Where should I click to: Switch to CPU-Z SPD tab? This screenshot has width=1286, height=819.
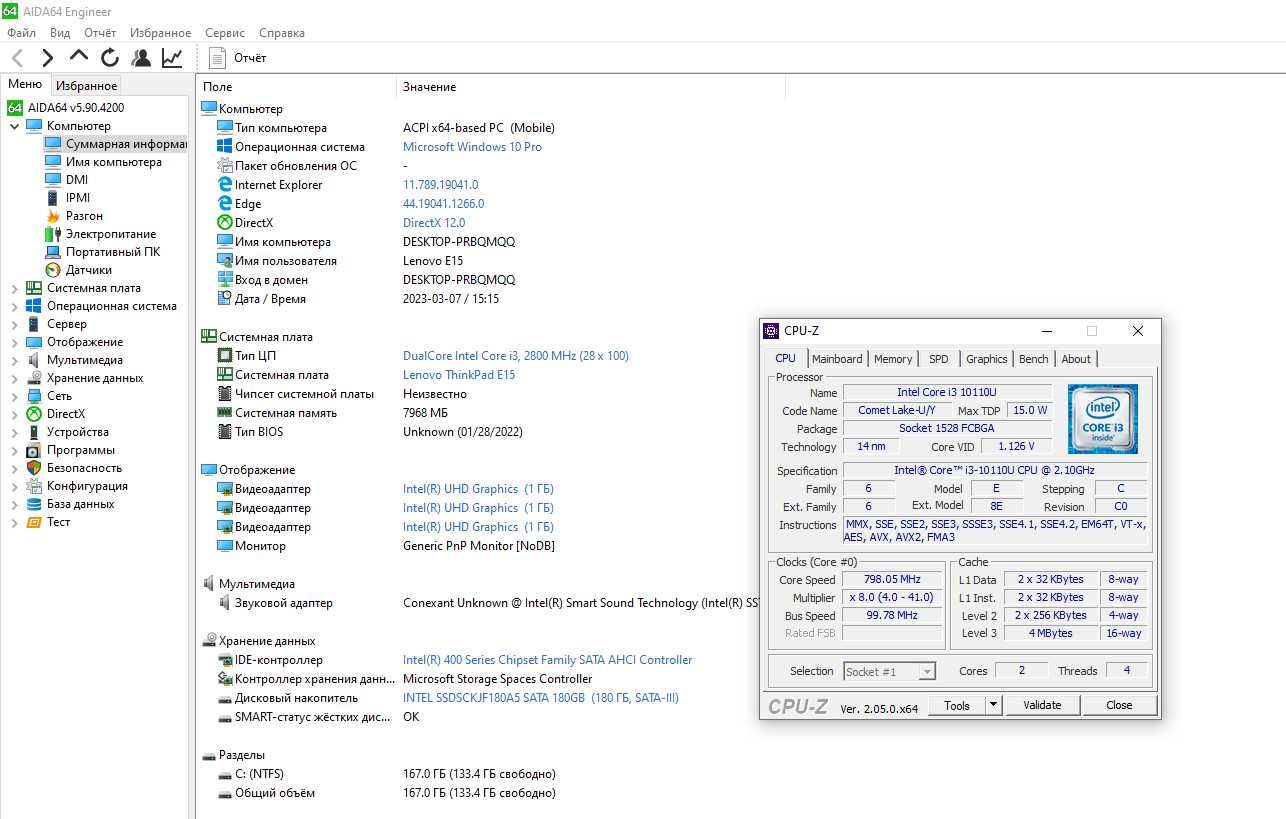click(x=938, y=359)
